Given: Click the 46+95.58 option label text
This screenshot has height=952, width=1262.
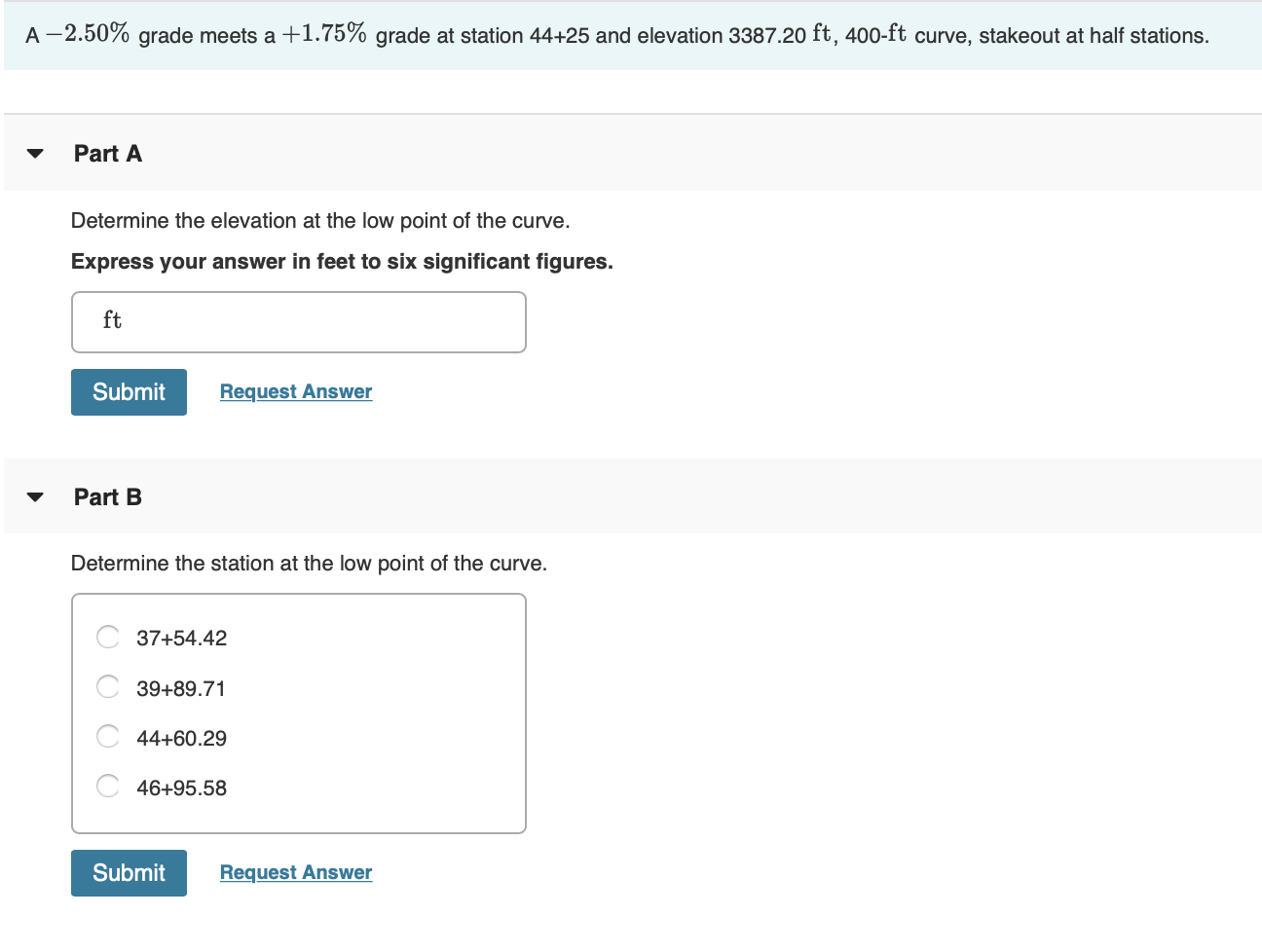Looking at the screenshot, I should [181, 787].
